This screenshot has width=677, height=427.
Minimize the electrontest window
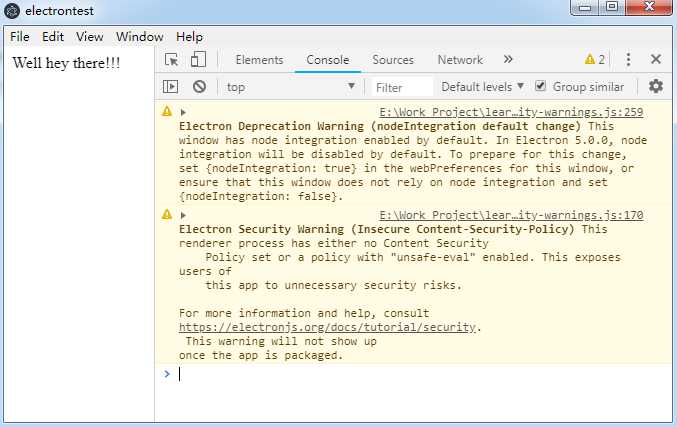(585, 7)
